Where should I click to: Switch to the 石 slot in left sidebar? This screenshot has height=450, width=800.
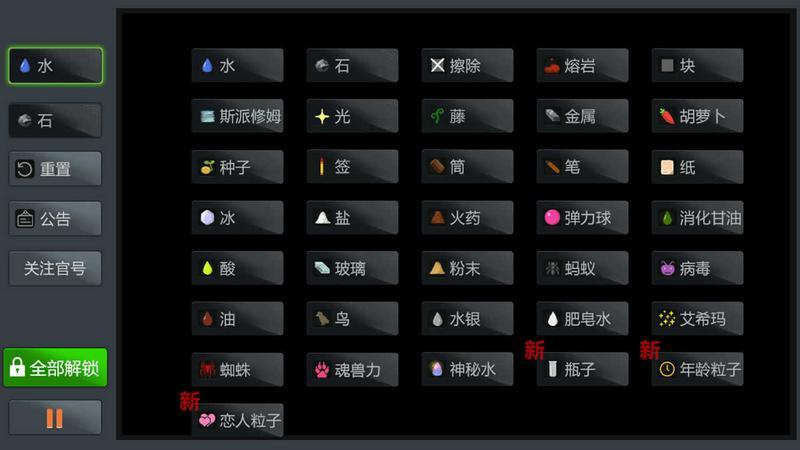[55, 120]
